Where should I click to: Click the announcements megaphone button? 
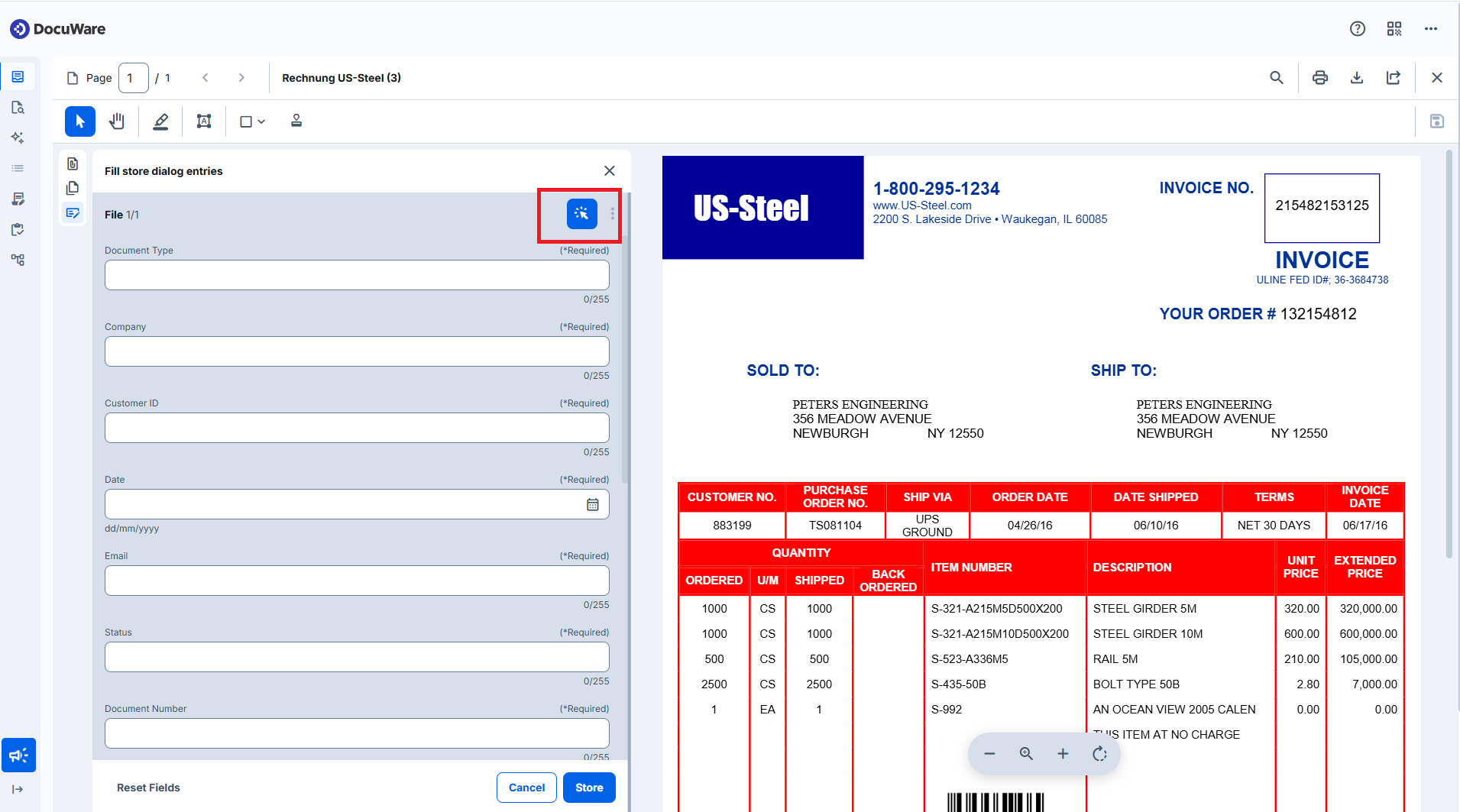18,755
